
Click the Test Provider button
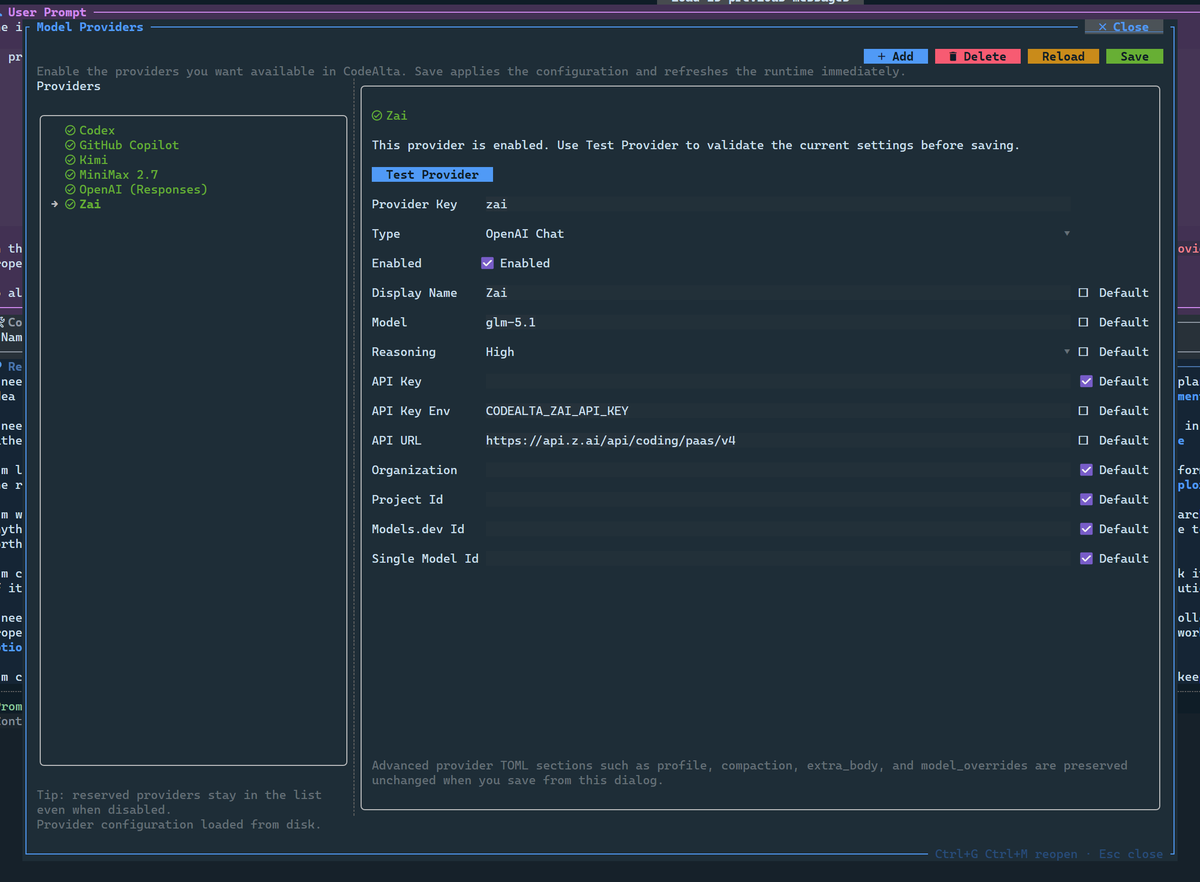432,174
